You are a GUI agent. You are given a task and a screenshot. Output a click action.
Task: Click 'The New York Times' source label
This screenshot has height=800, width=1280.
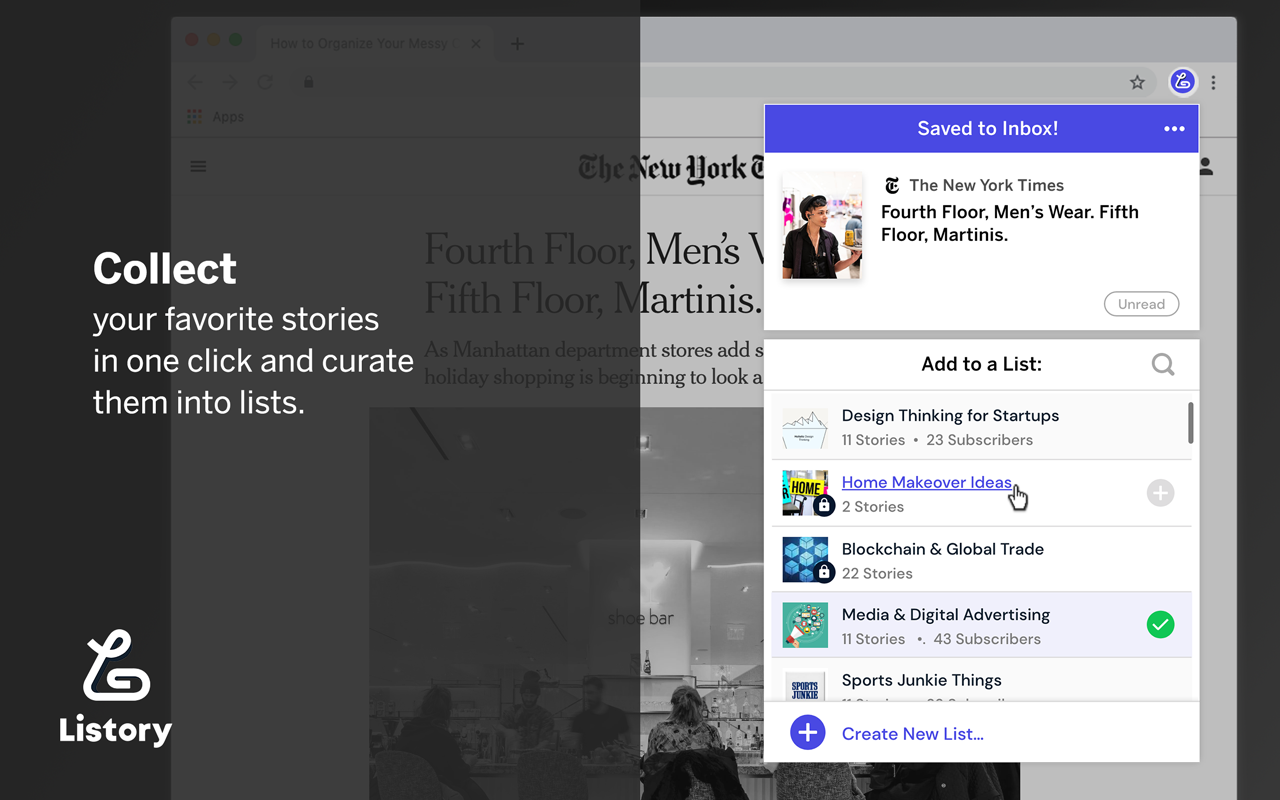(x=986, y=185)
